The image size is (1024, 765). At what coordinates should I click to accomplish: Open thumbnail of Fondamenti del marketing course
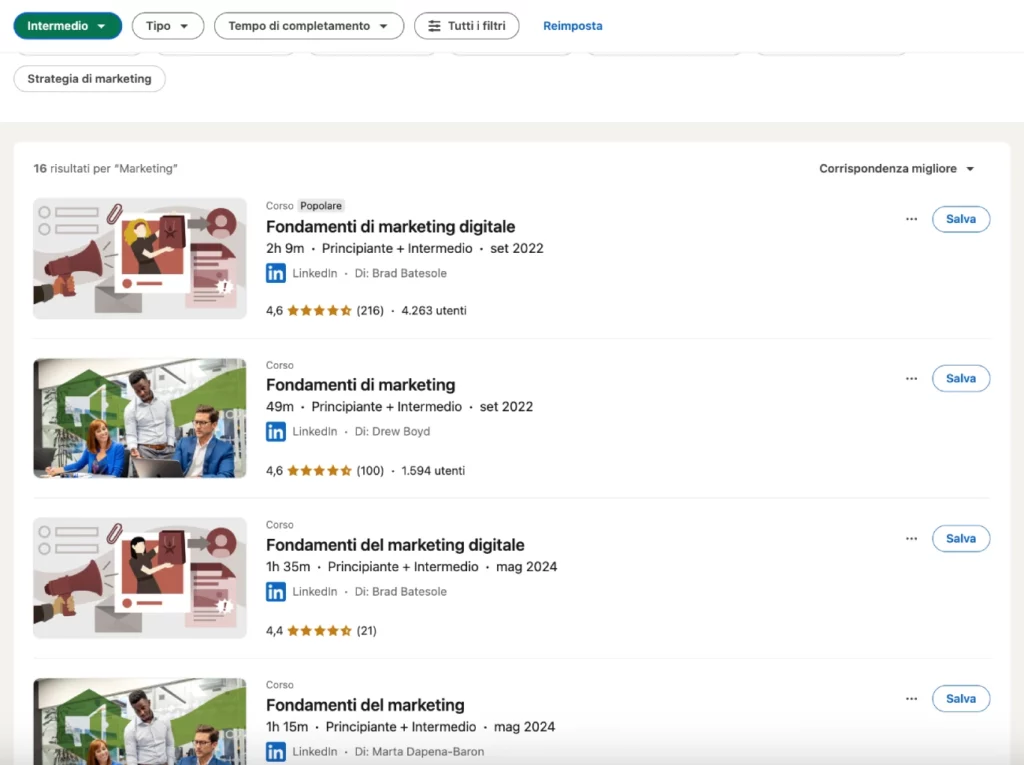tap(140, 721)
